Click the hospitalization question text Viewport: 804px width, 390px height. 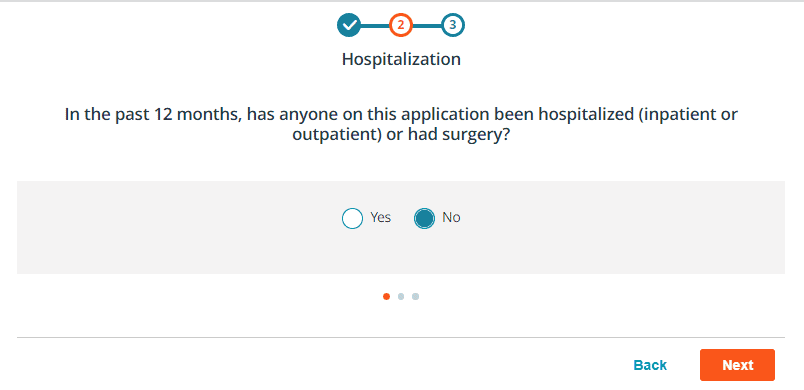(x=401, y=125)
